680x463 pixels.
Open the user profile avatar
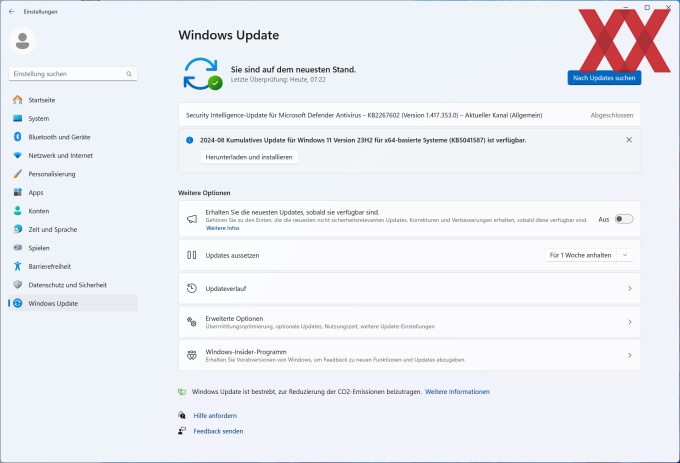(x=23, y=41)
